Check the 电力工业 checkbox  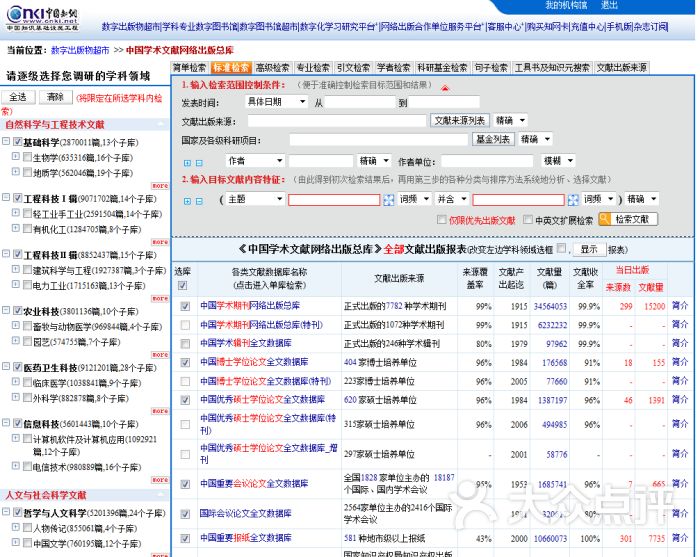tap(27, 285)
